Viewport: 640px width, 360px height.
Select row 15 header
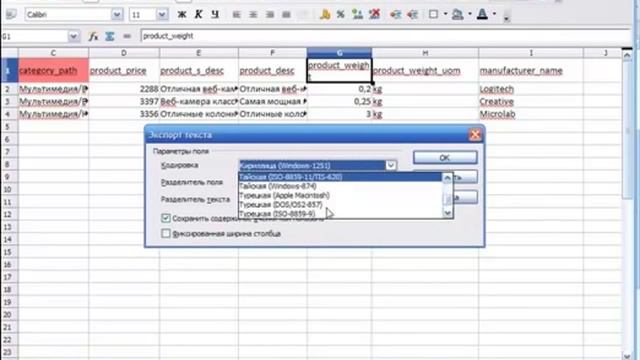tap(8, 252)
